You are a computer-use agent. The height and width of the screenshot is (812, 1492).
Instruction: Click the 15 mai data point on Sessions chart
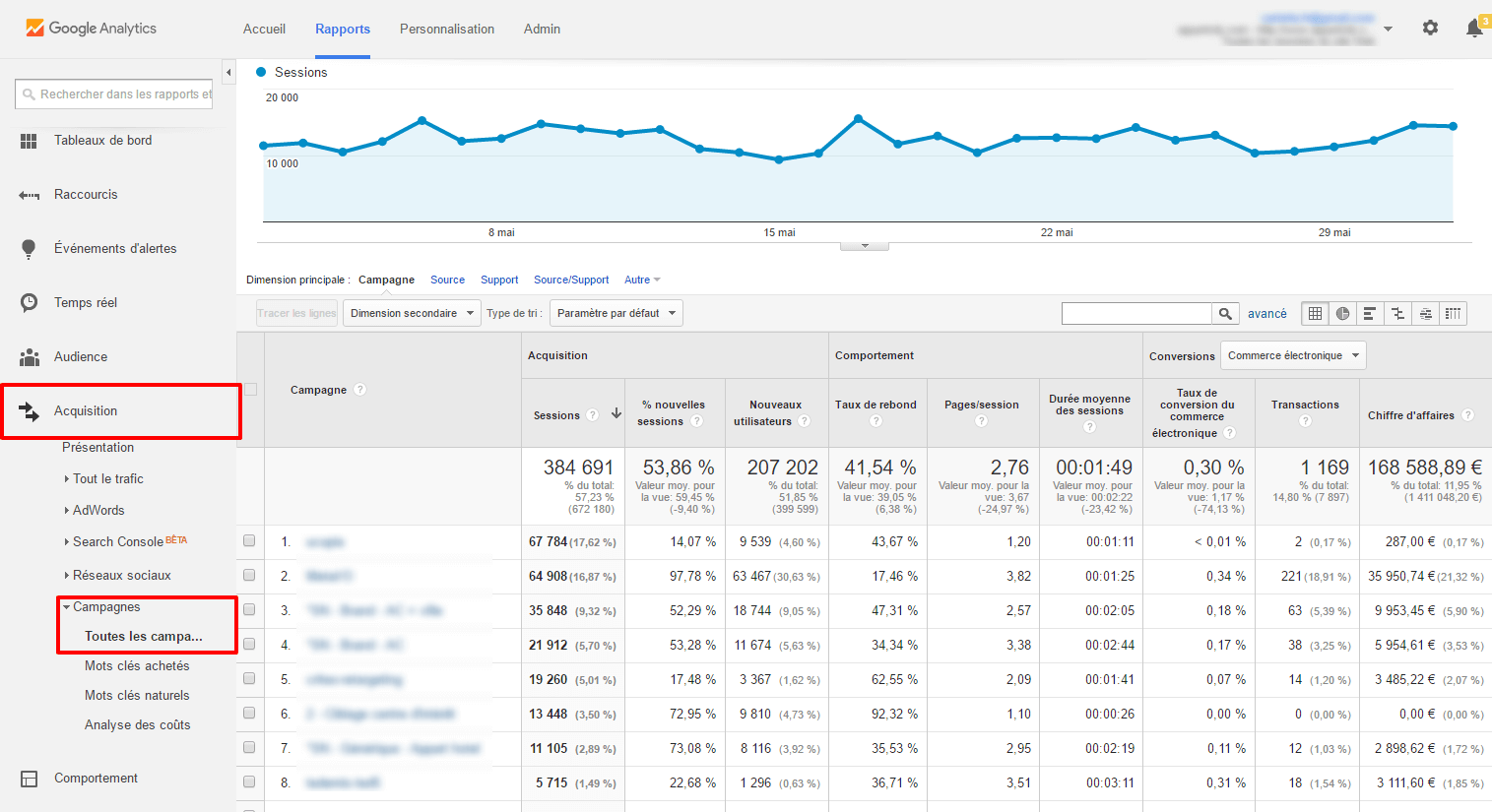779,159
